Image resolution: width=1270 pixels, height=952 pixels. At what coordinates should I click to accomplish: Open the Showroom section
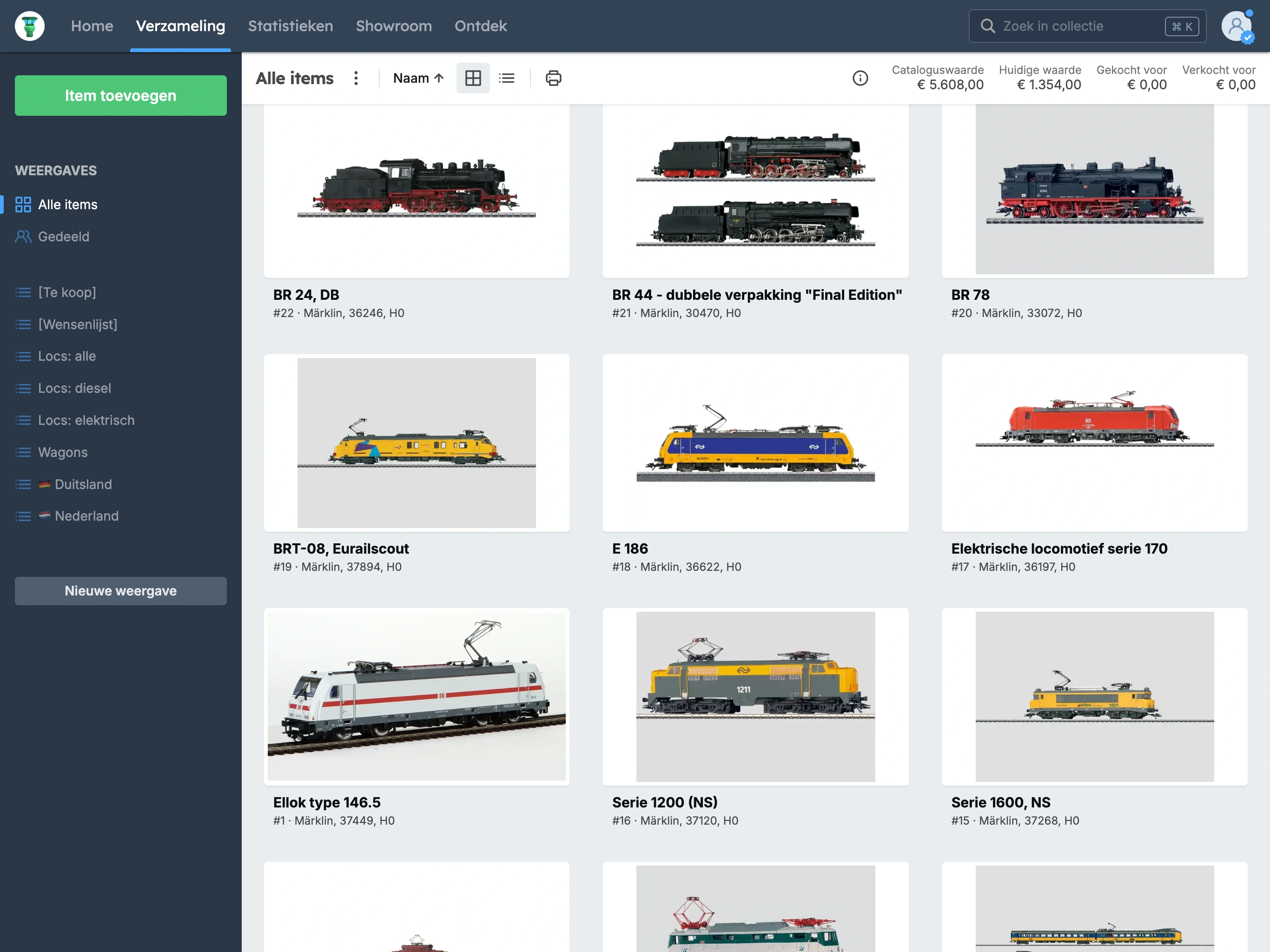tap(393, 26)
